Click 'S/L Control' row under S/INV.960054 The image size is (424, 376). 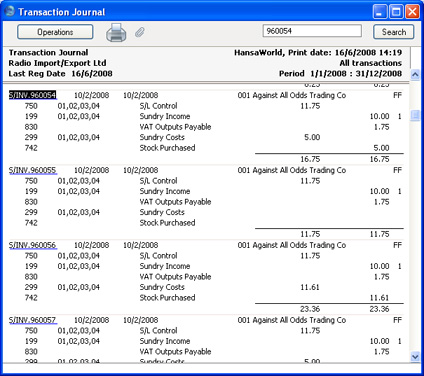tap(158, 106)
